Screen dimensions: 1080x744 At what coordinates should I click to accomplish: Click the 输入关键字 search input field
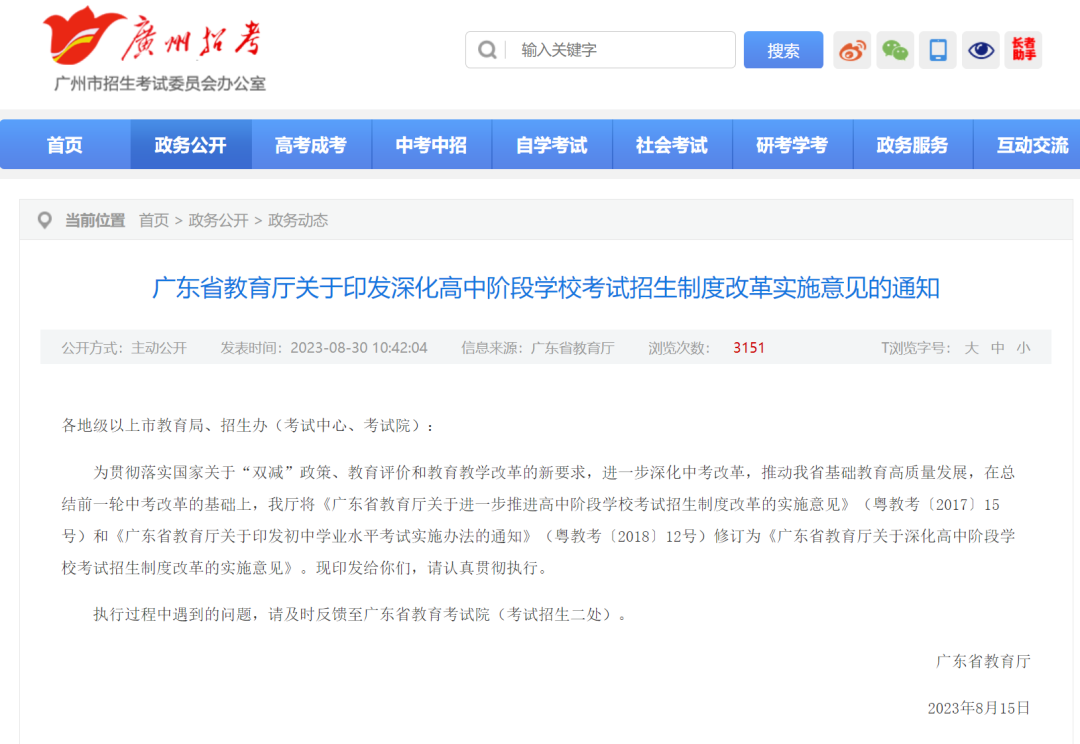tap(600, 50)
